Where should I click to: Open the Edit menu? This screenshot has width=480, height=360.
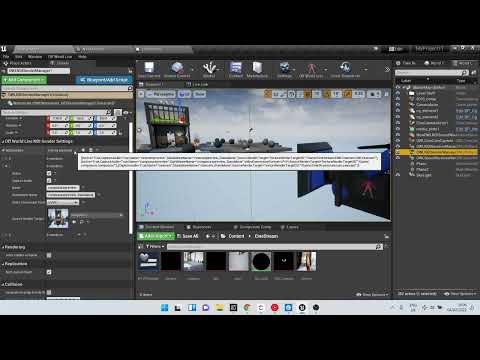point(19,57)
